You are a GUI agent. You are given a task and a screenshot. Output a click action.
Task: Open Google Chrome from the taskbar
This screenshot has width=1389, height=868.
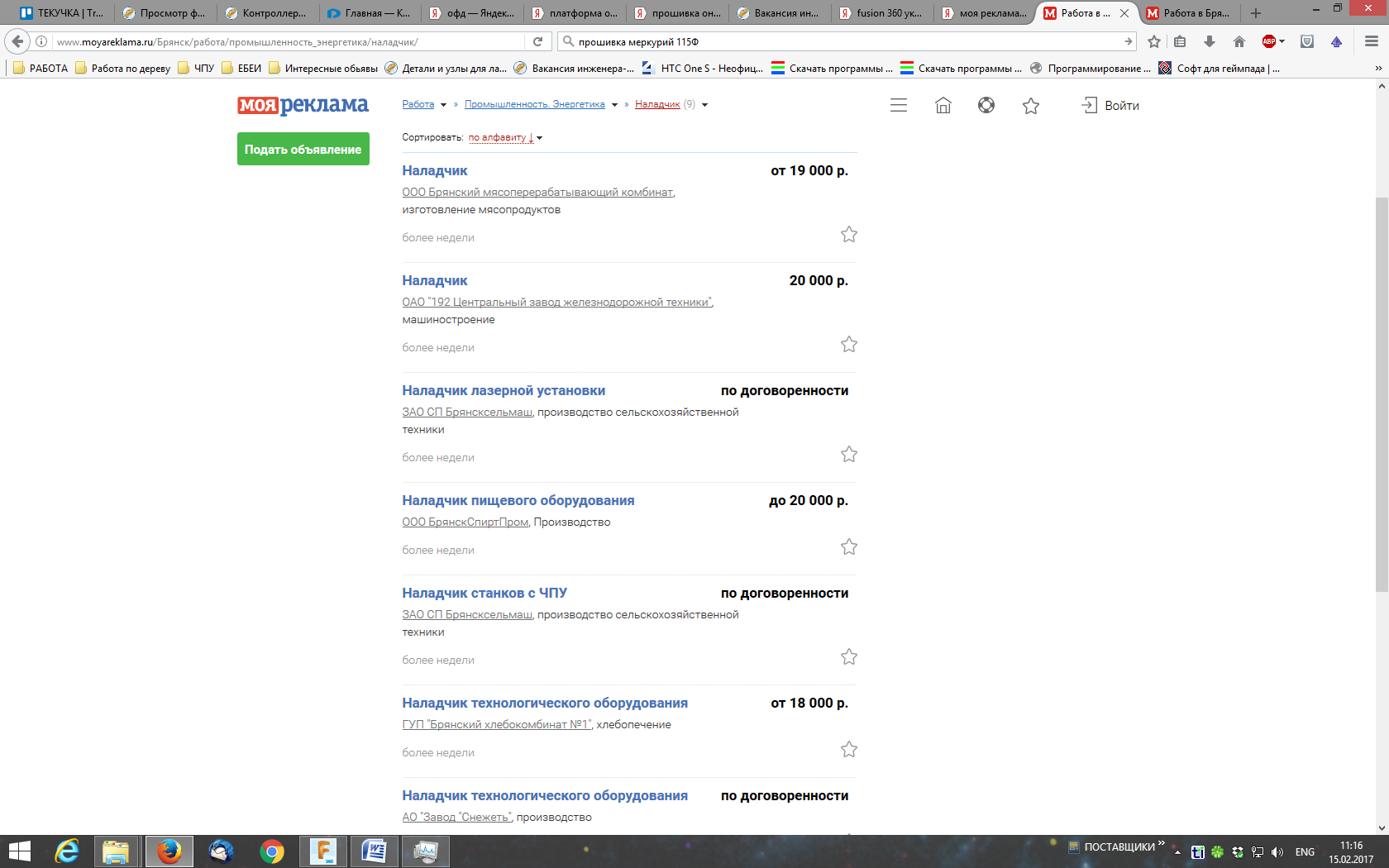coord(271,851)
